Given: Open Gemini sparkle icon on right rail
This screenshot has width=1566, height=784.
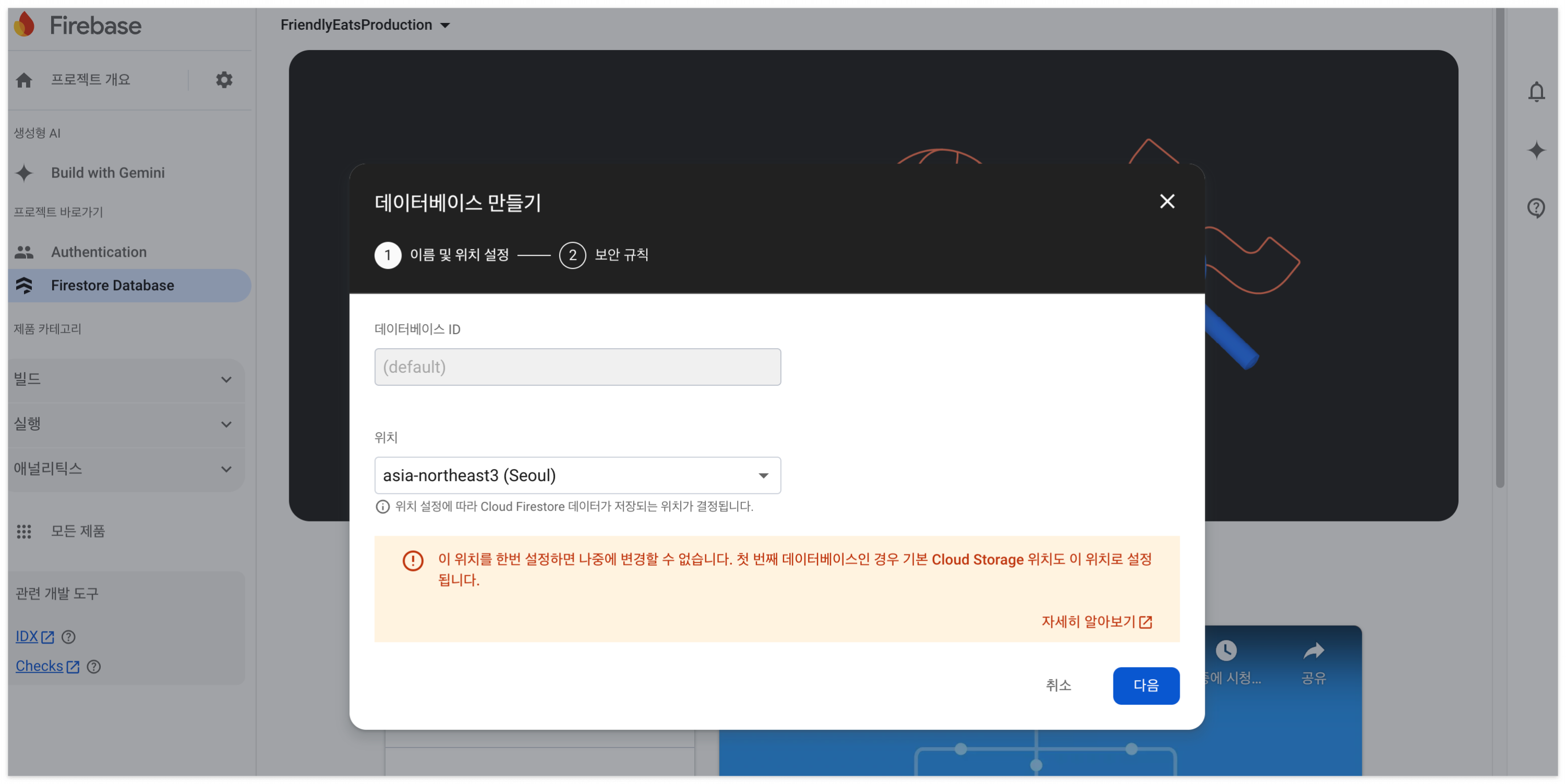Looking at the screenshot, I should point(1536,150).
